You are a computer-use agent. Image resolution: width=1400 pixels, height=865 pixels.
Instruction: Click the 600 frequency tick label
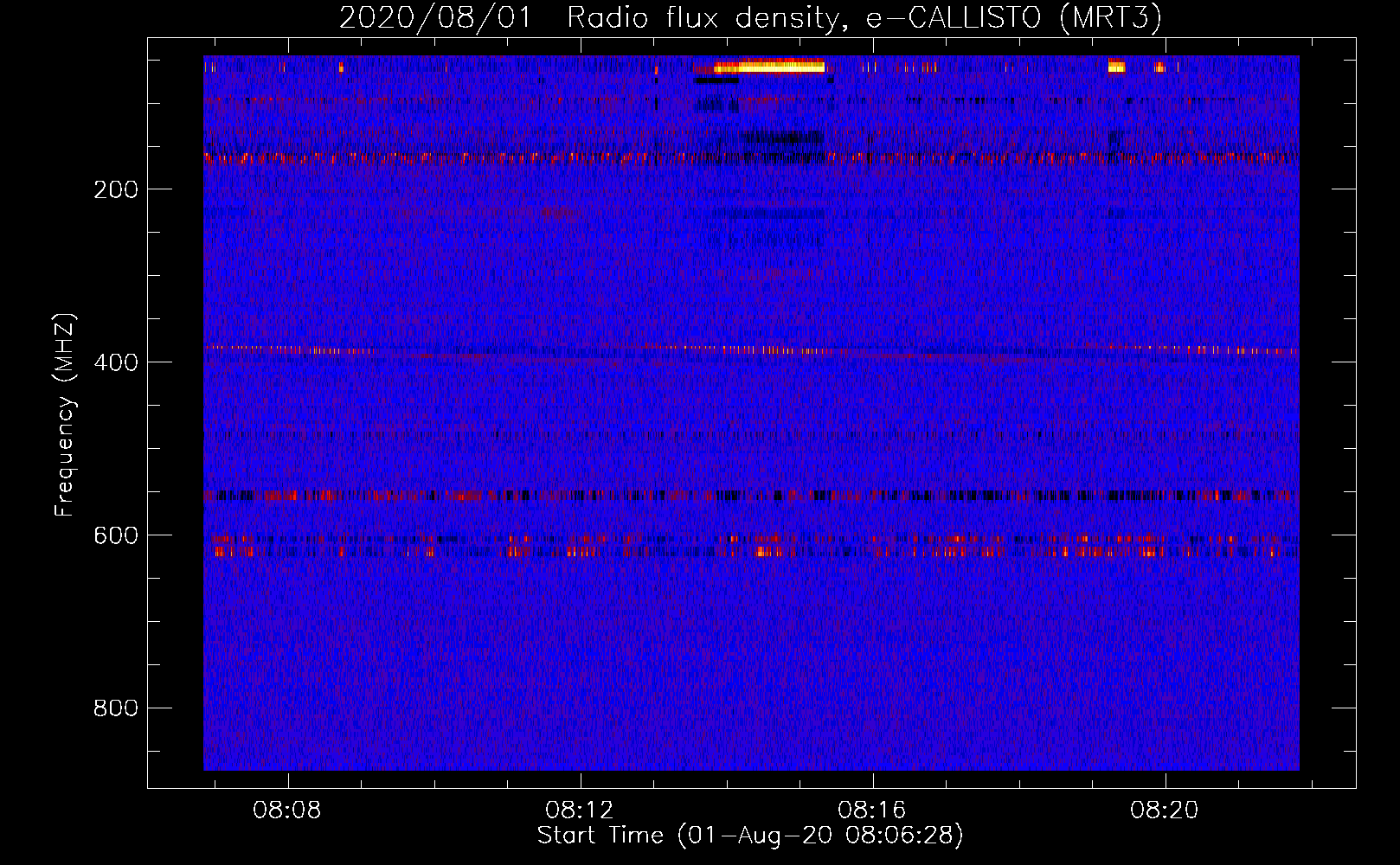tap(116, 535)
